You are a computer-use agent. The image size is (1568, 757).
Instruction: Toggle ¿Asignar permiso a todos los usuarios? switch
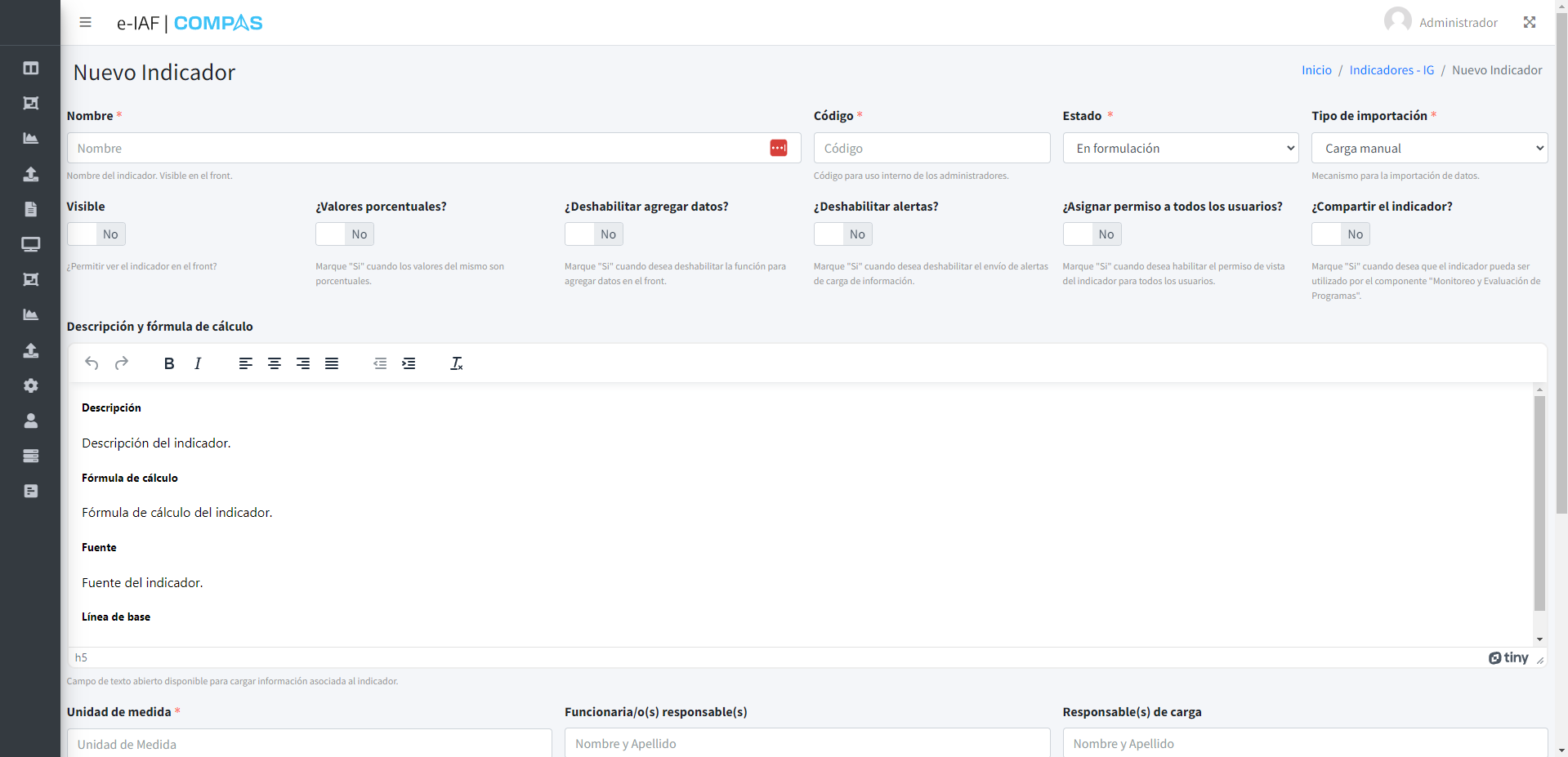(1092, 234)
